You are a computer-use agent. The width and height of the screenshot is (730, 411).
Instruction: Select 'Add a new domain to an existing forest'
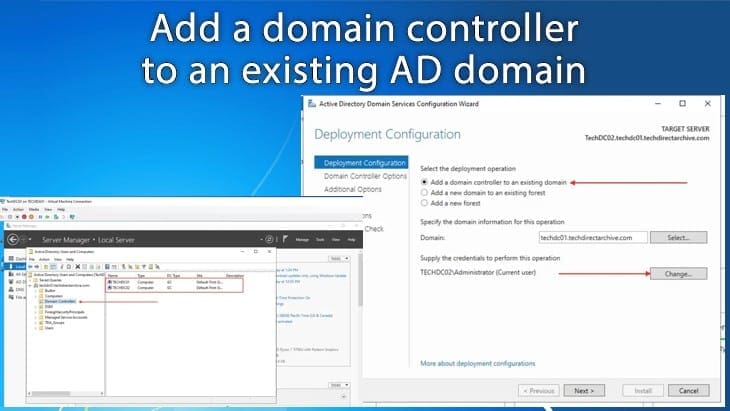coord(424,192)
